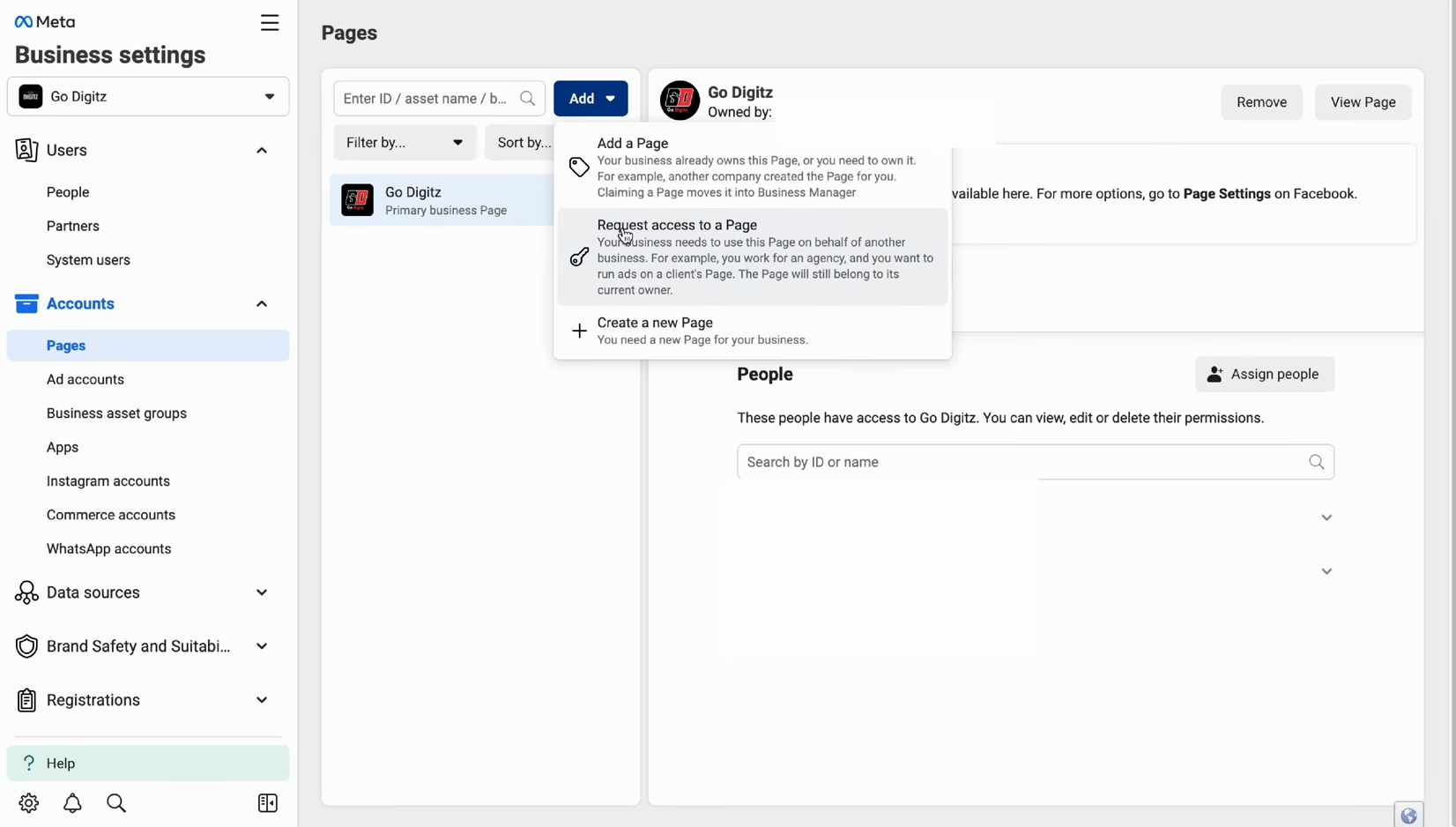Image resolution: width=1456 pixels, height=827 pixels.
Task: Click the Assign people button
Action: coord(1264,374)
